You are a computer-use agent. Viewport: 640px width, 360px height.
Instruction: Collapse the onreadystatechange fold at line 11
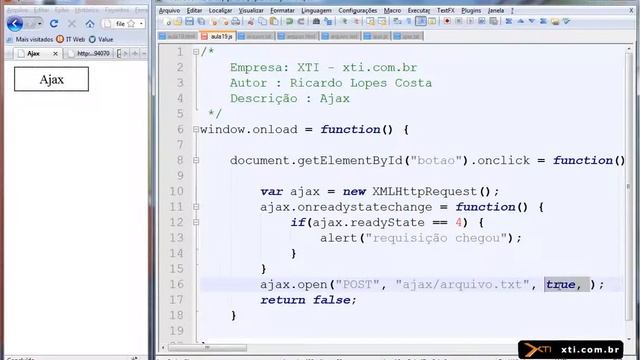point(196,207)
